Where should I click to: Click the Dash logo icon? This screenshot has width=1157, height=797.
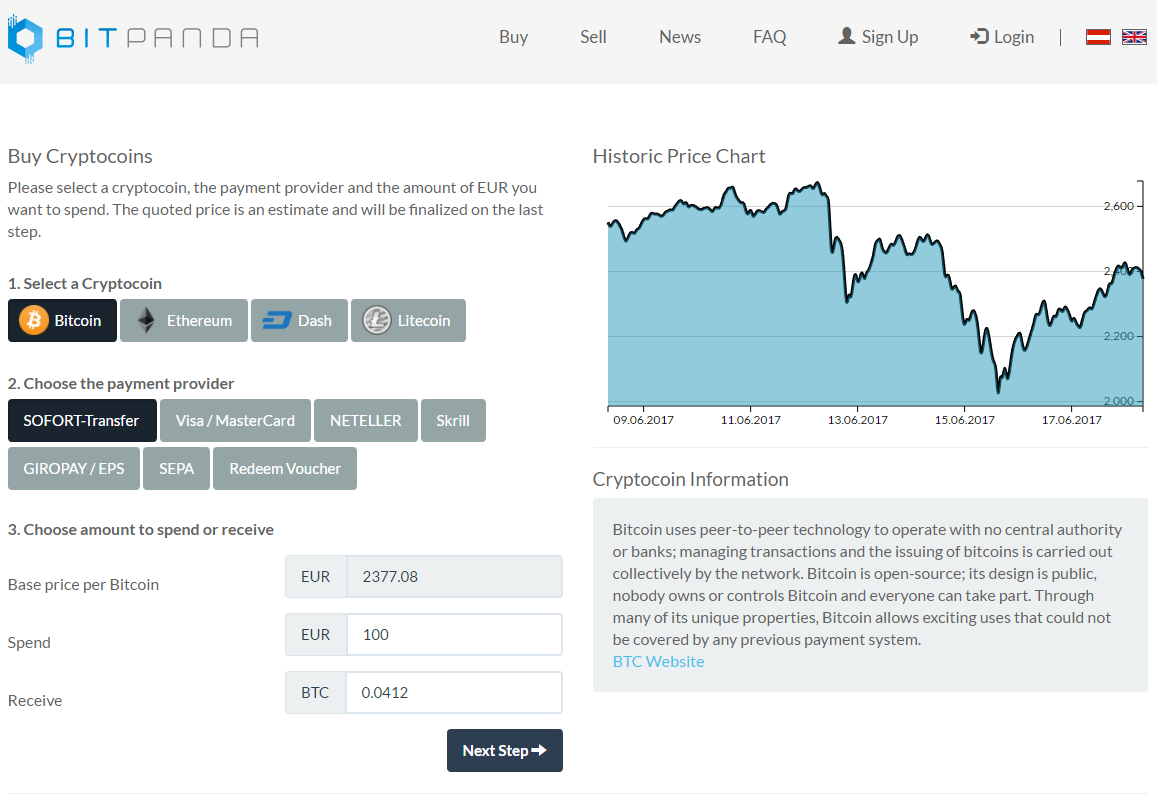[277, 320]
